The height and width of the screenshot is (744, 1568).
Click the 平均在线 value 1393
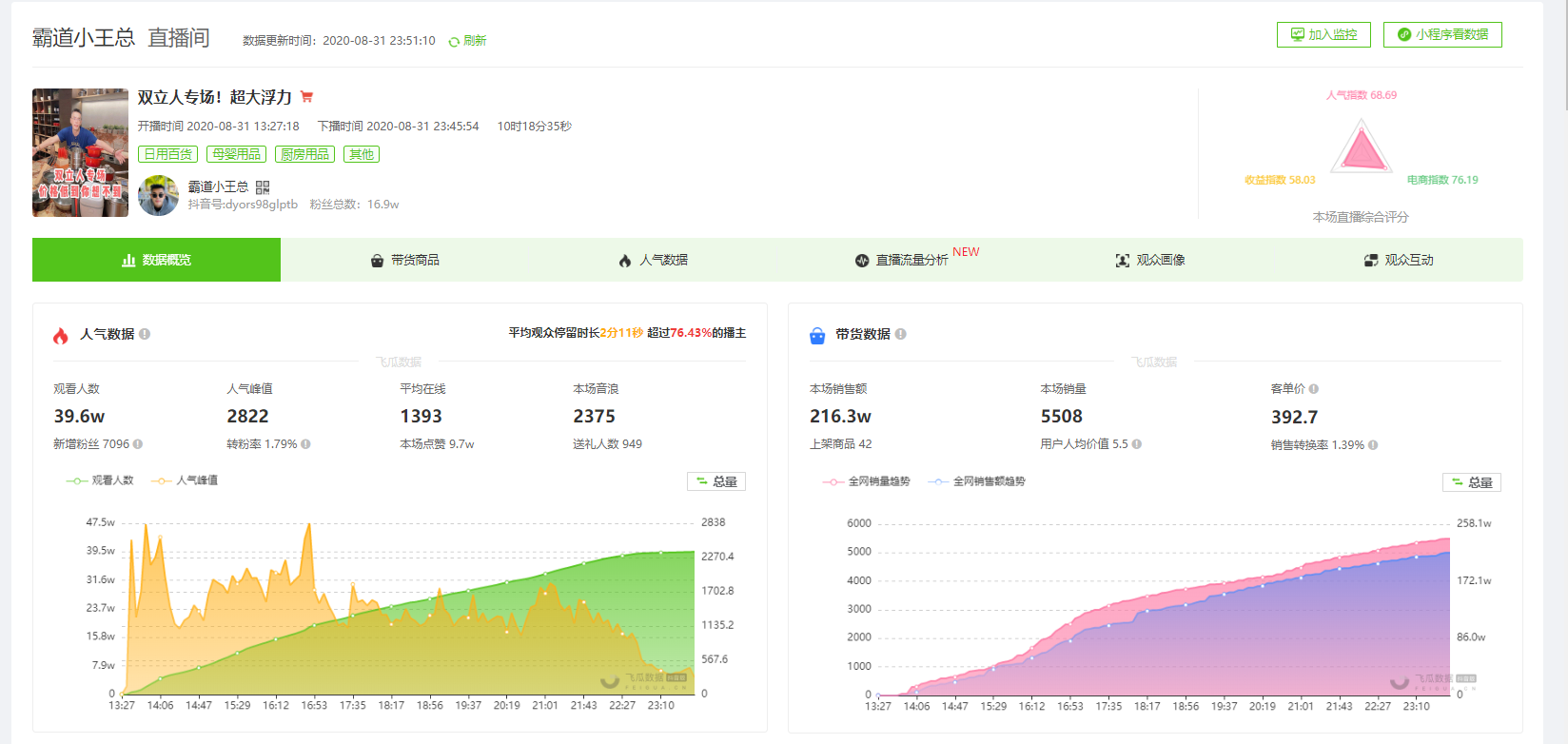pyautogui.click(x=421, y=417)
